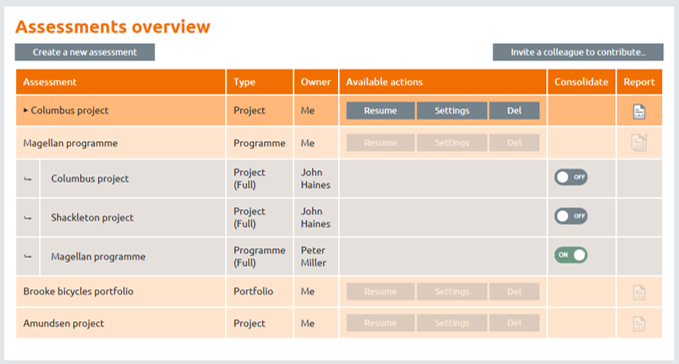The image size is (679, 364).
Task: Sort by the Assessment column header
Action: point(50,82)
